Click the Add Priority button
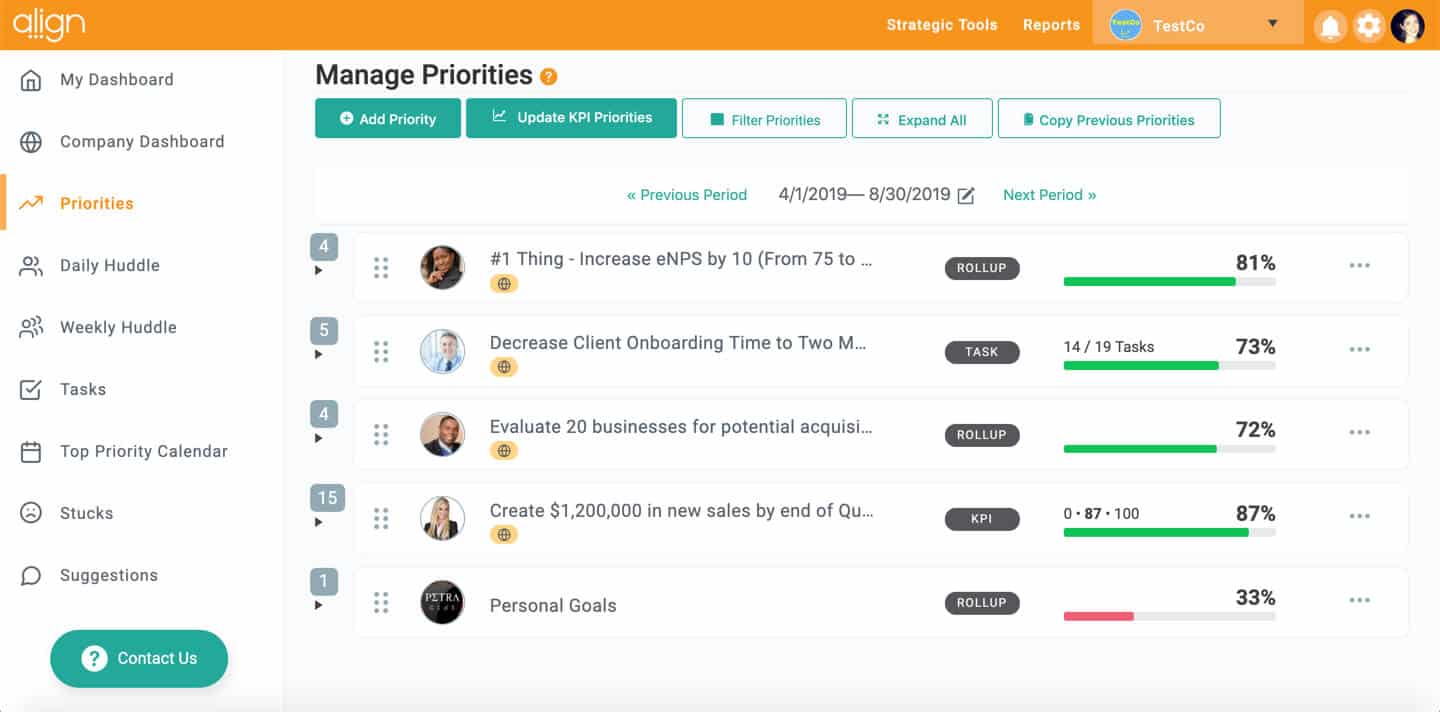This screenshot has width=1440, height=712. click(387, 118)
